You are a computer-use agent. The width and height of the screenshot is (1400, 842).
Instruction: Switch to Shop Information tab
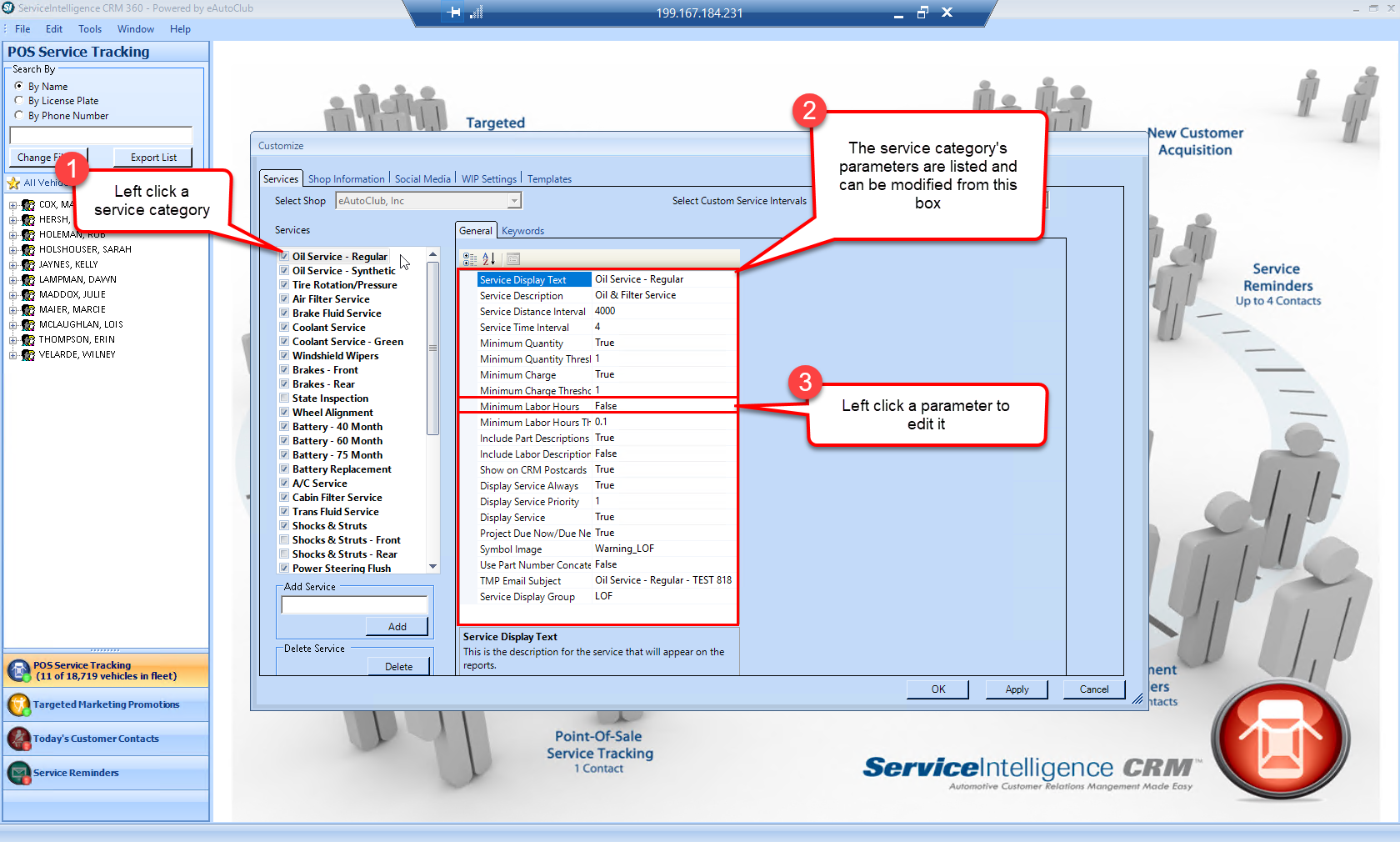point(347,179)
